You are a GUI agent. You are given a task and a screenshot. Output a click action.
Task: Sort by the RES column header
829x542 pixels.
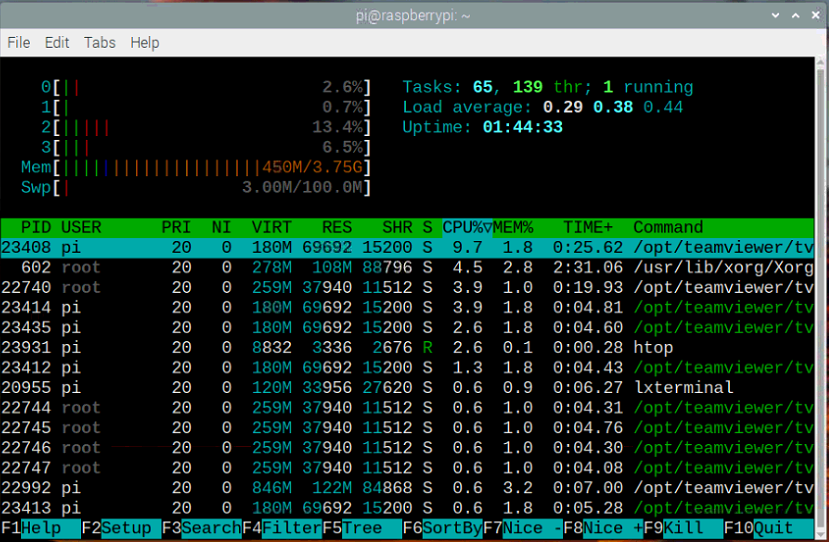337,227
